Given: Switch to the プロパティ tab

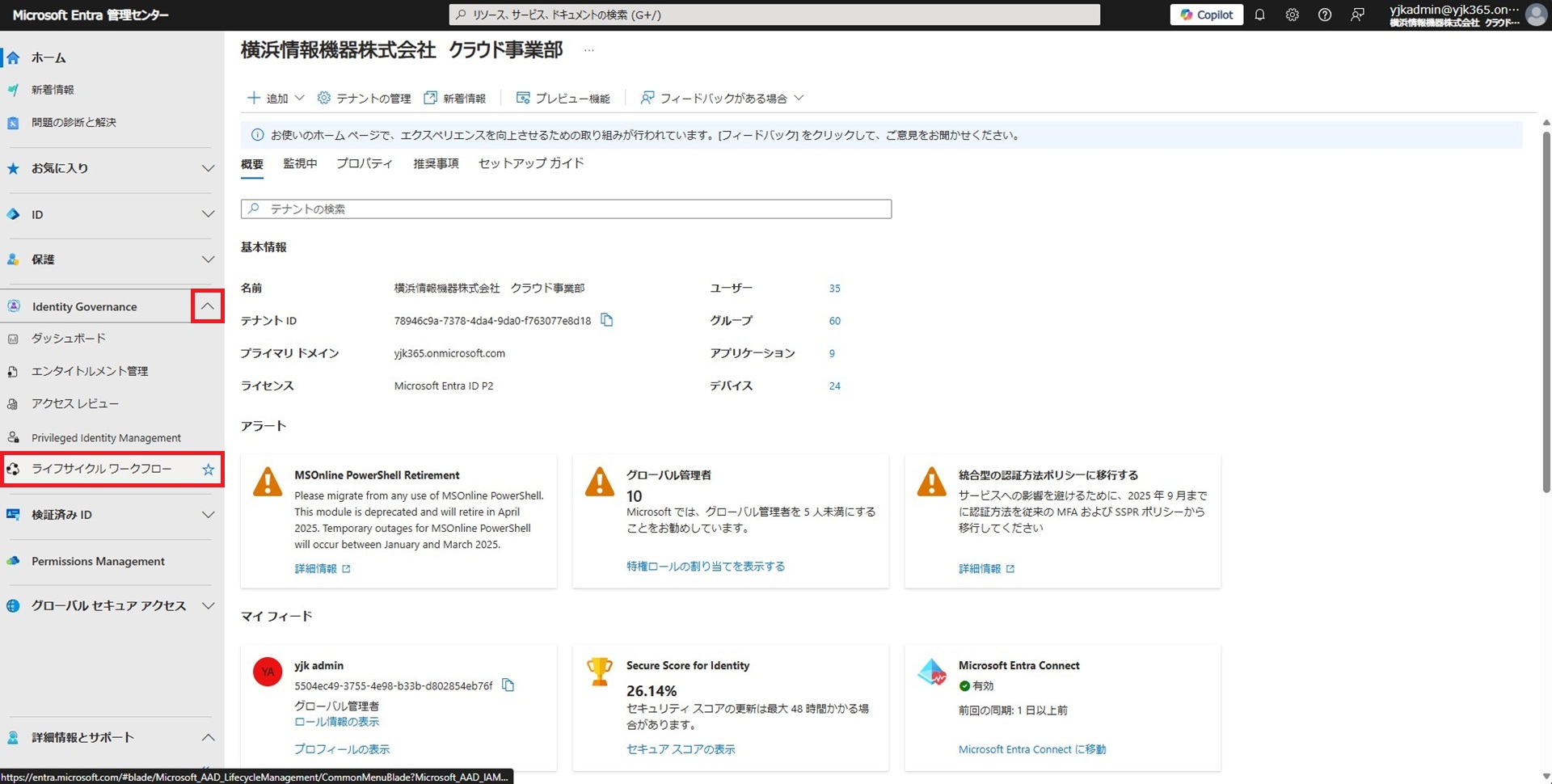Looking at the screenshot, I should pos(365,163).
